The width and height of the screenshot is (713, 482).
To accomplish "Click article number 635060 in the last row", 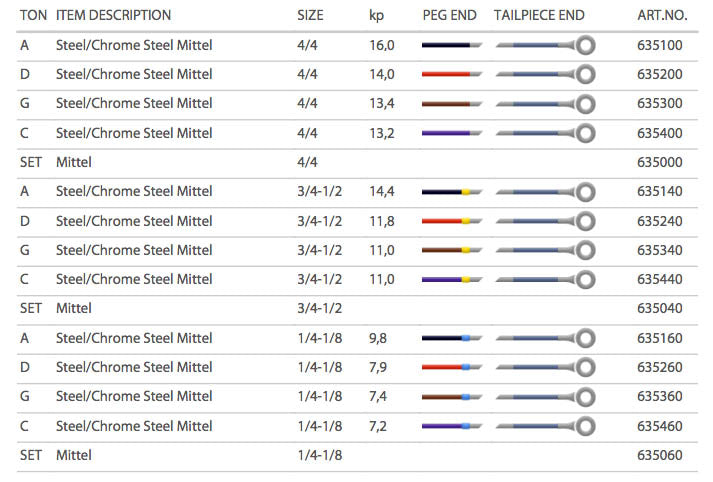I will click(x=659, y=455).
